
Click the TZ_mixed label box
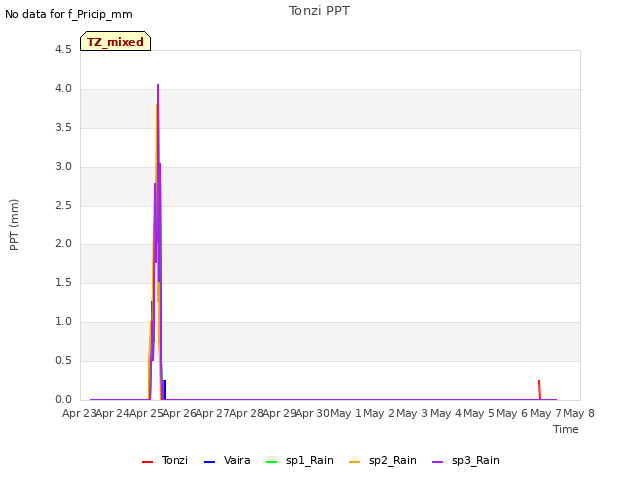(116, 41)
